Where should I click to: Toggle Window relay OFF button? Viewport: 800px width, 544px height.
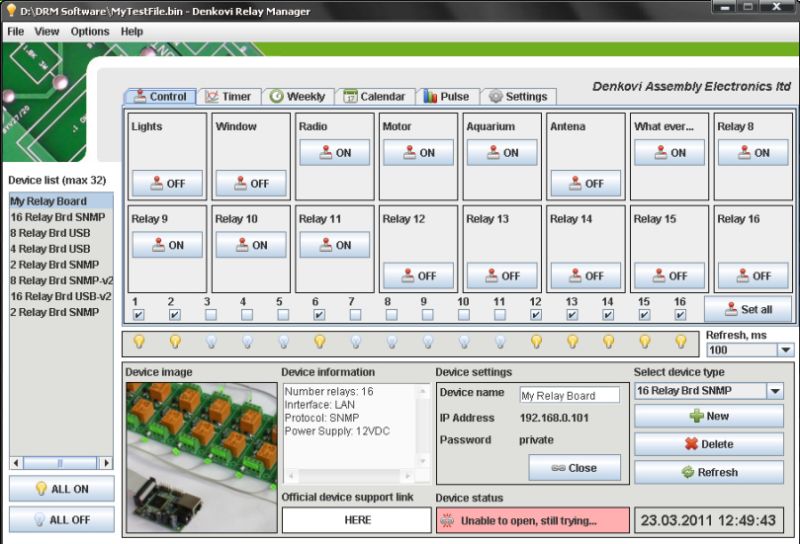click(251, 183)
